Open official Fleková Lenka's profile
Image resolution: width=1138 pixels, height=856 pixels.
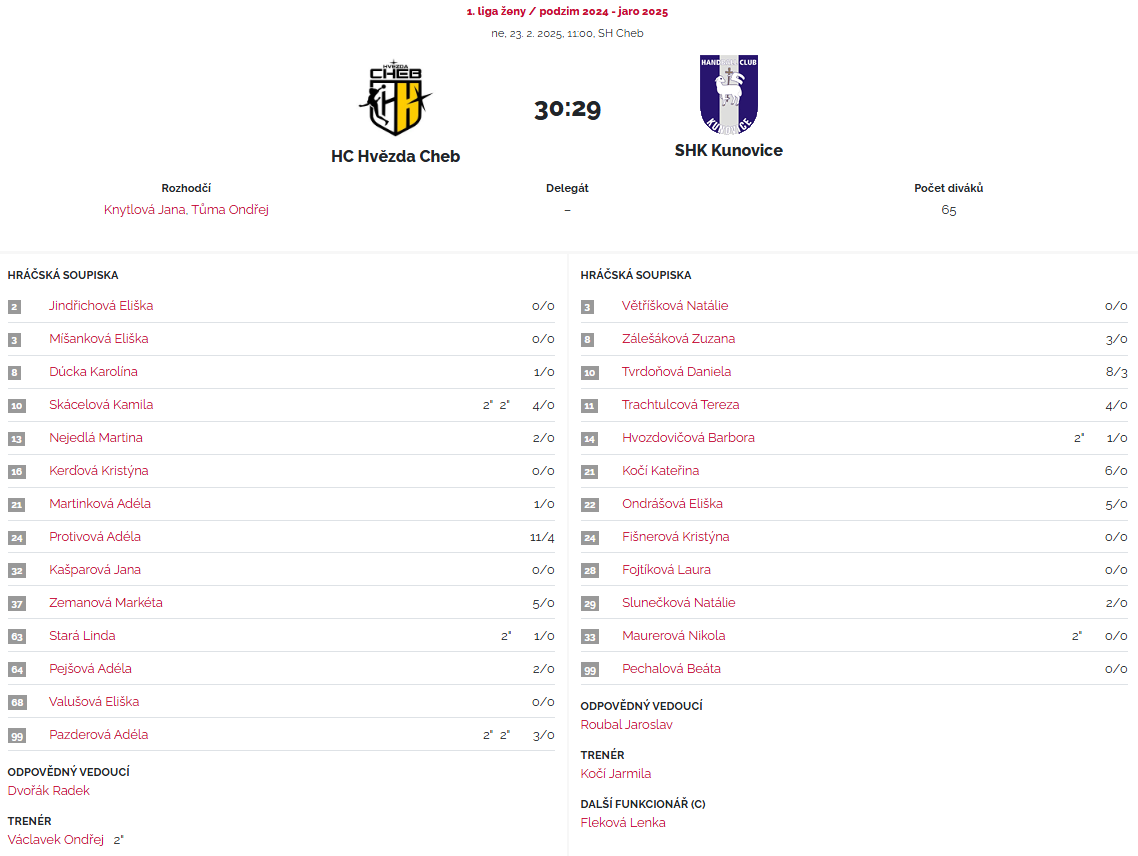[623, 823]
